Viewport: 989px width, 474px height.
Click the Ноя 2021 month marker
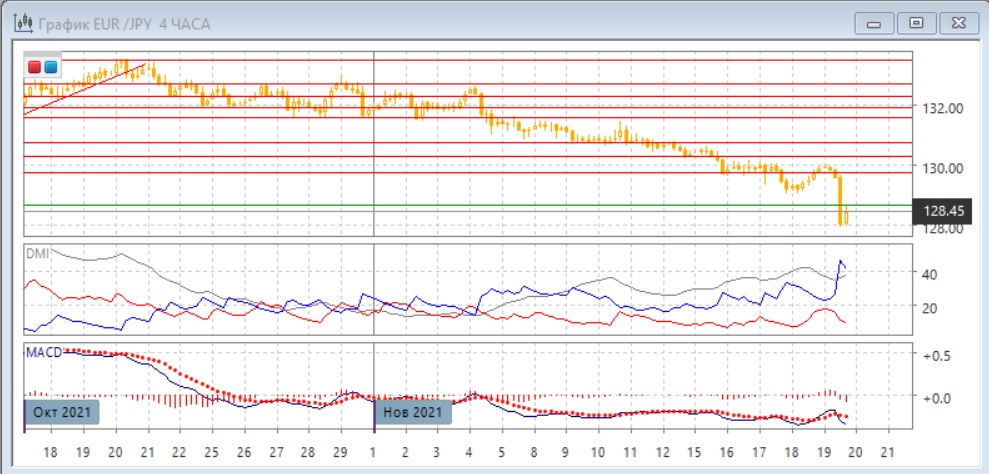413,411
